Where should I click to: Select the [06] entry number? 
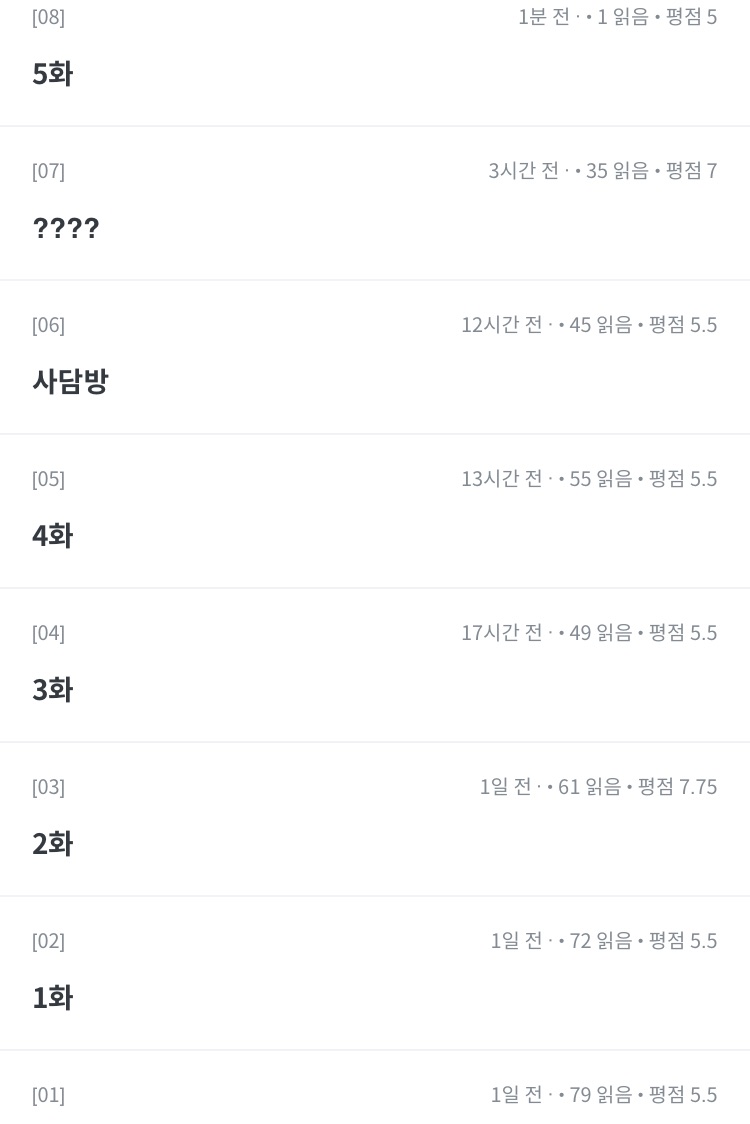(48, 325)
